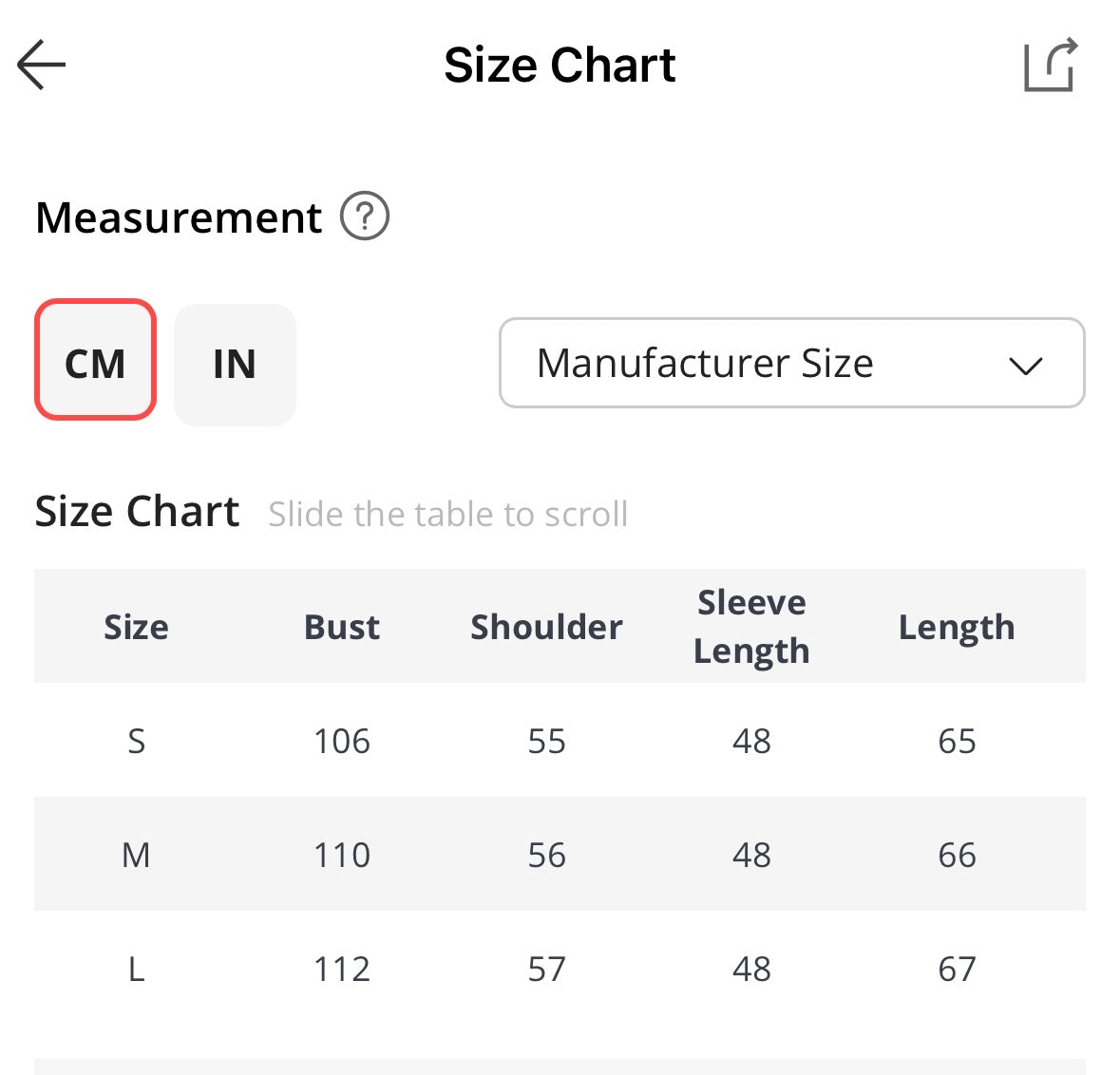This screenshot has width=1120, height=1075.
Task: Open the Measurement help question mark
Action: point(364,216)
